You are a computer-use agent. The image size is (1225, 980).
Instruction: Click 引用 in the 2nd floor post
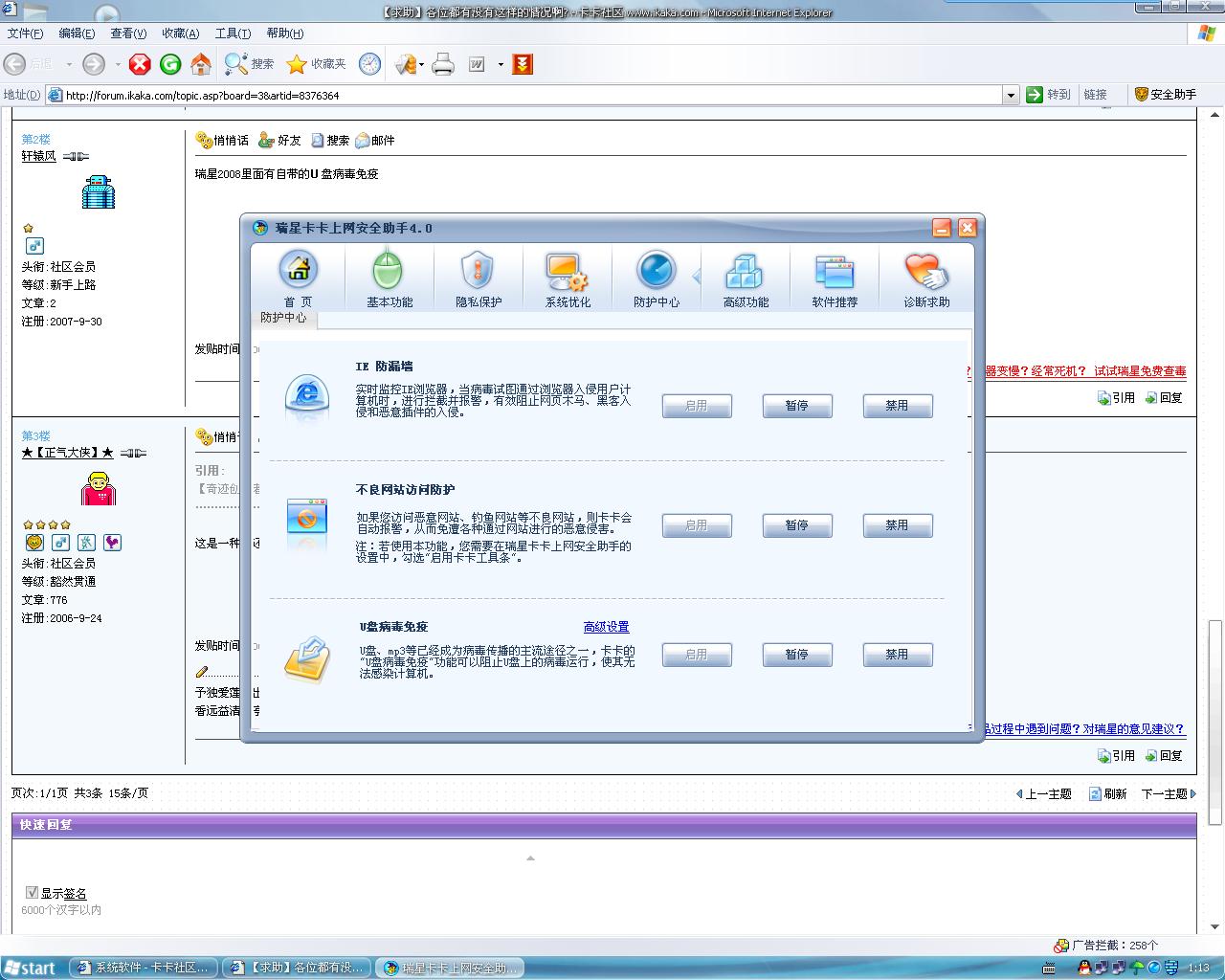(1116, 397)
